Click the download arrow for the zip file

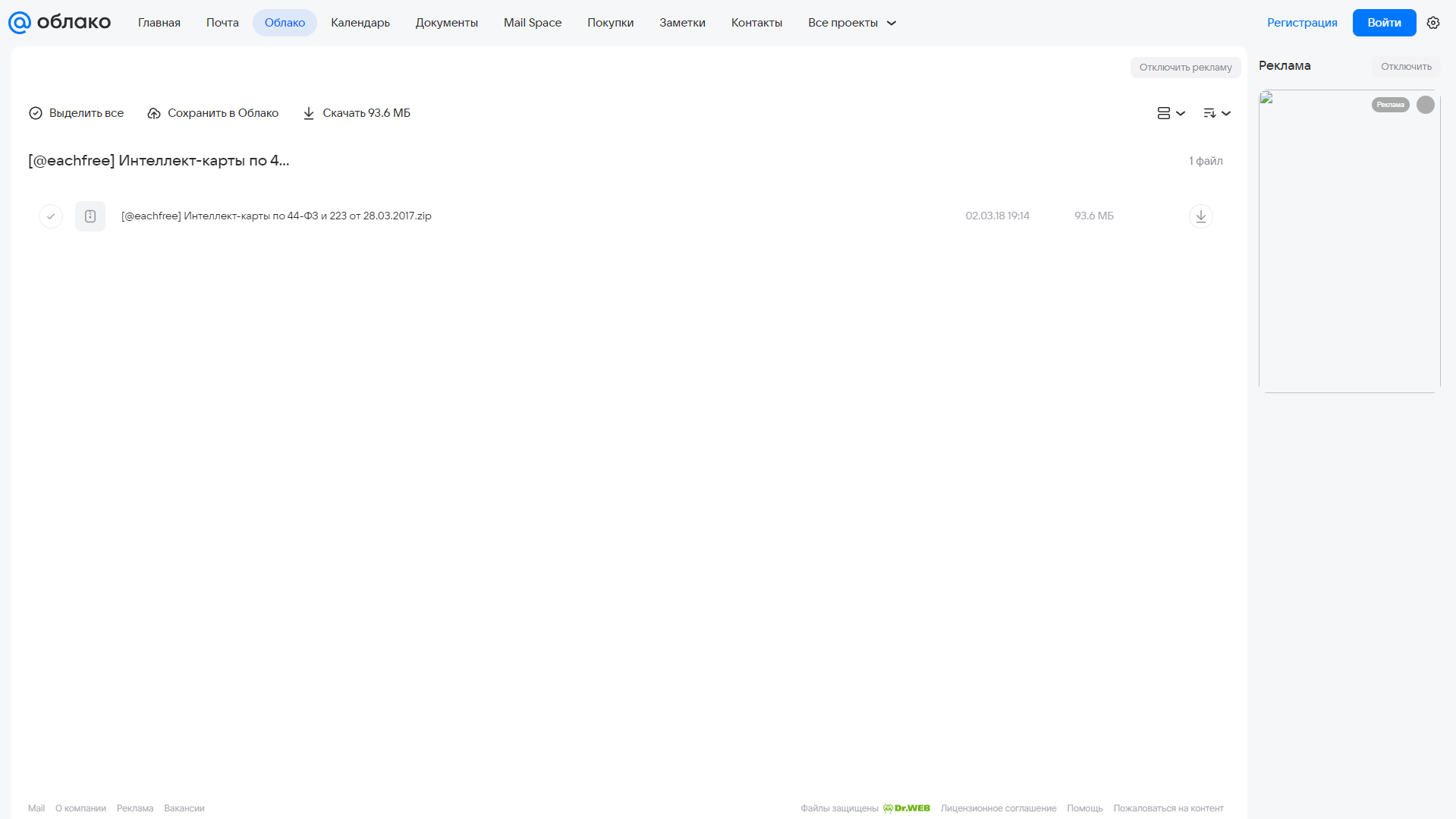[1200, 216]
